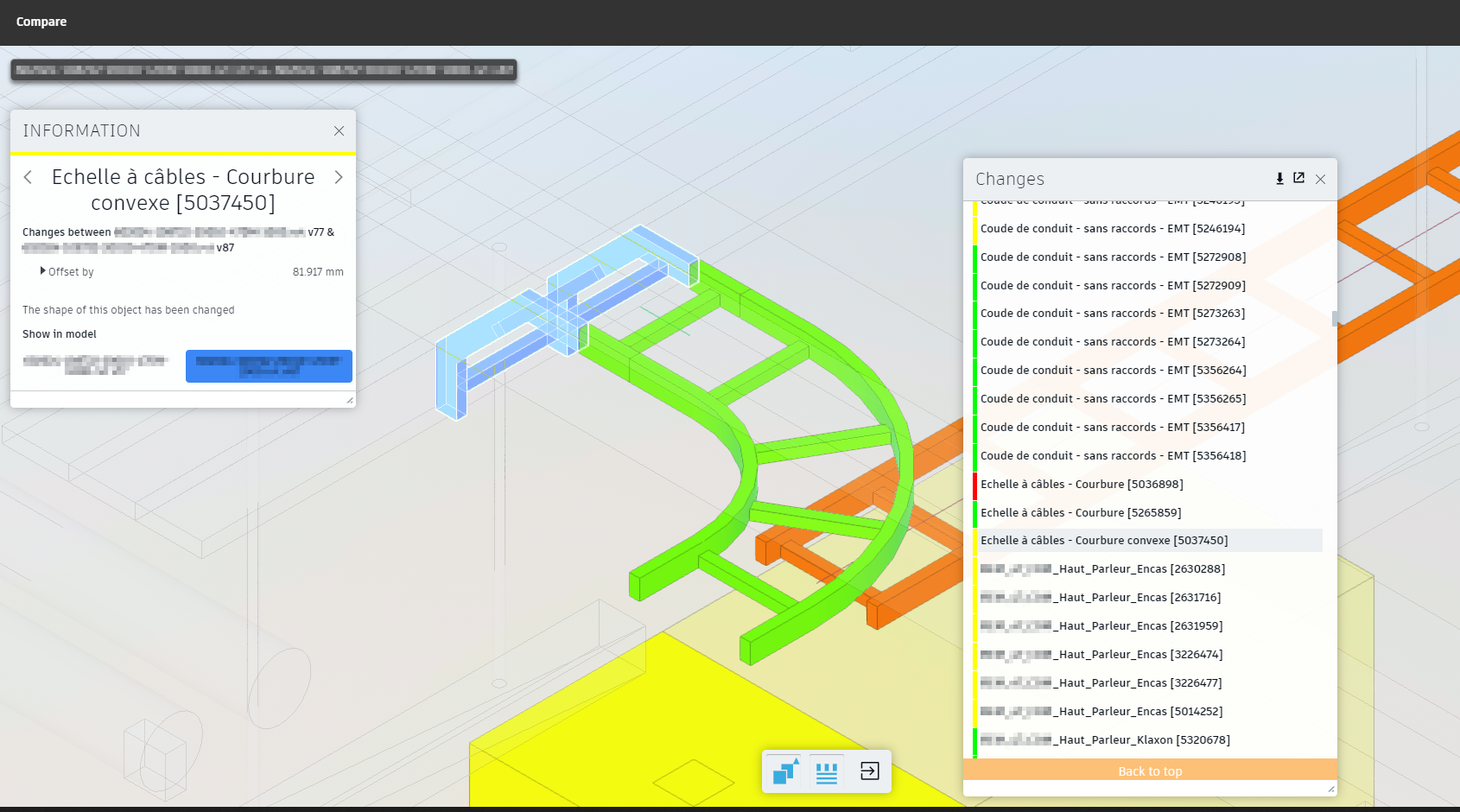1460x812 pixels.
Task: Select Haut_Parleur_Encas [2630288] item
Action: (x=1102, y=569)
